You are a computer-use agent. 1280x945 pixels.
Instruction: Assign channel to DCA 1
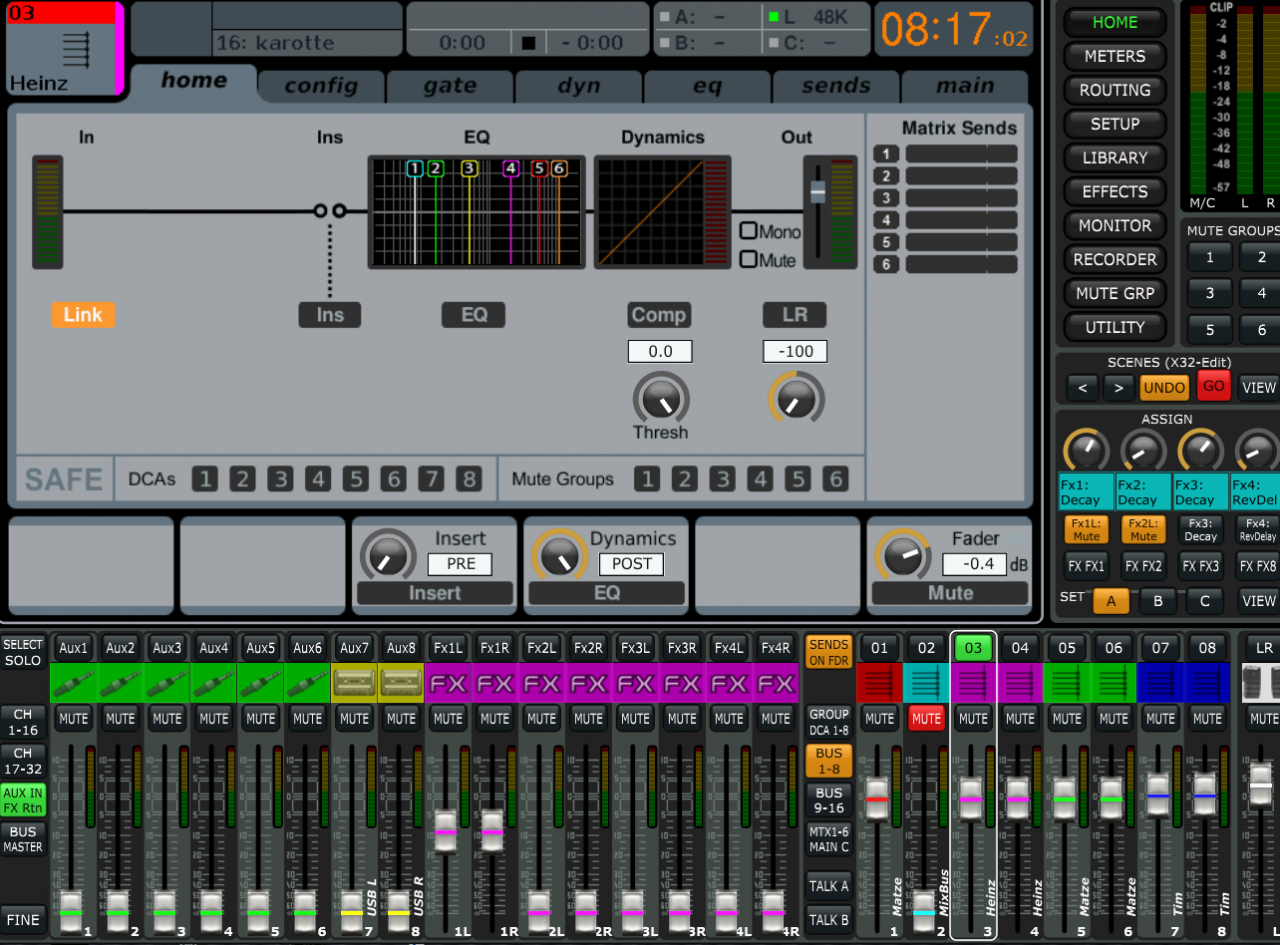[204, 479]
